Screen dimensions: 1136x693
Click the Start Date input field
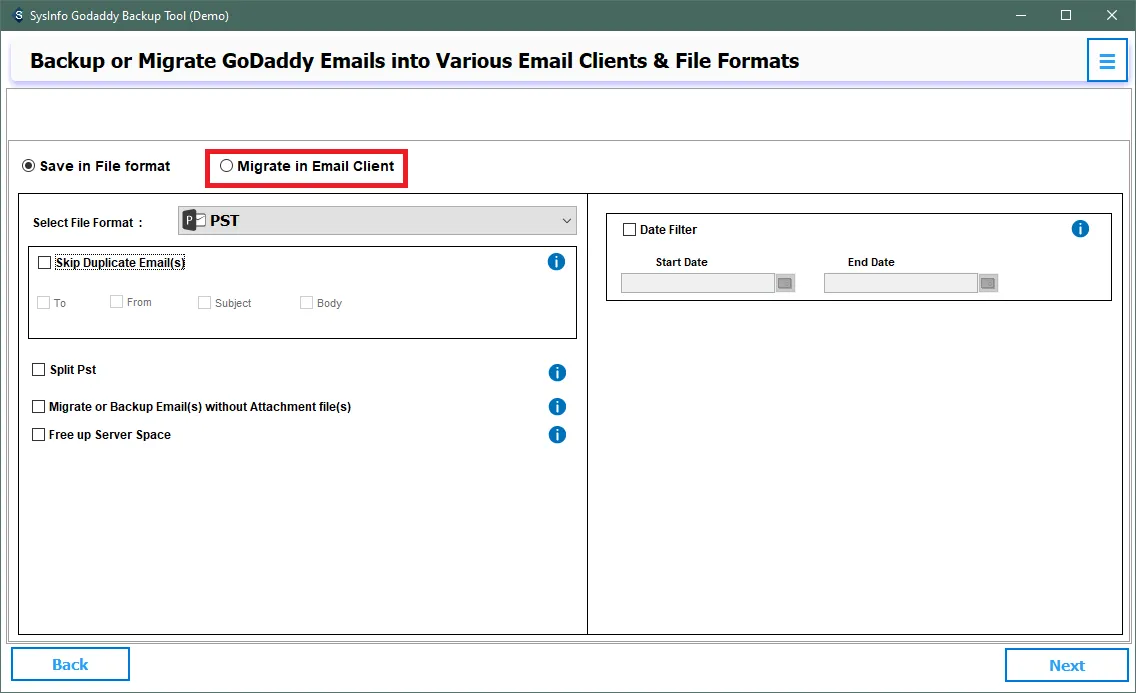click(697, 284)
